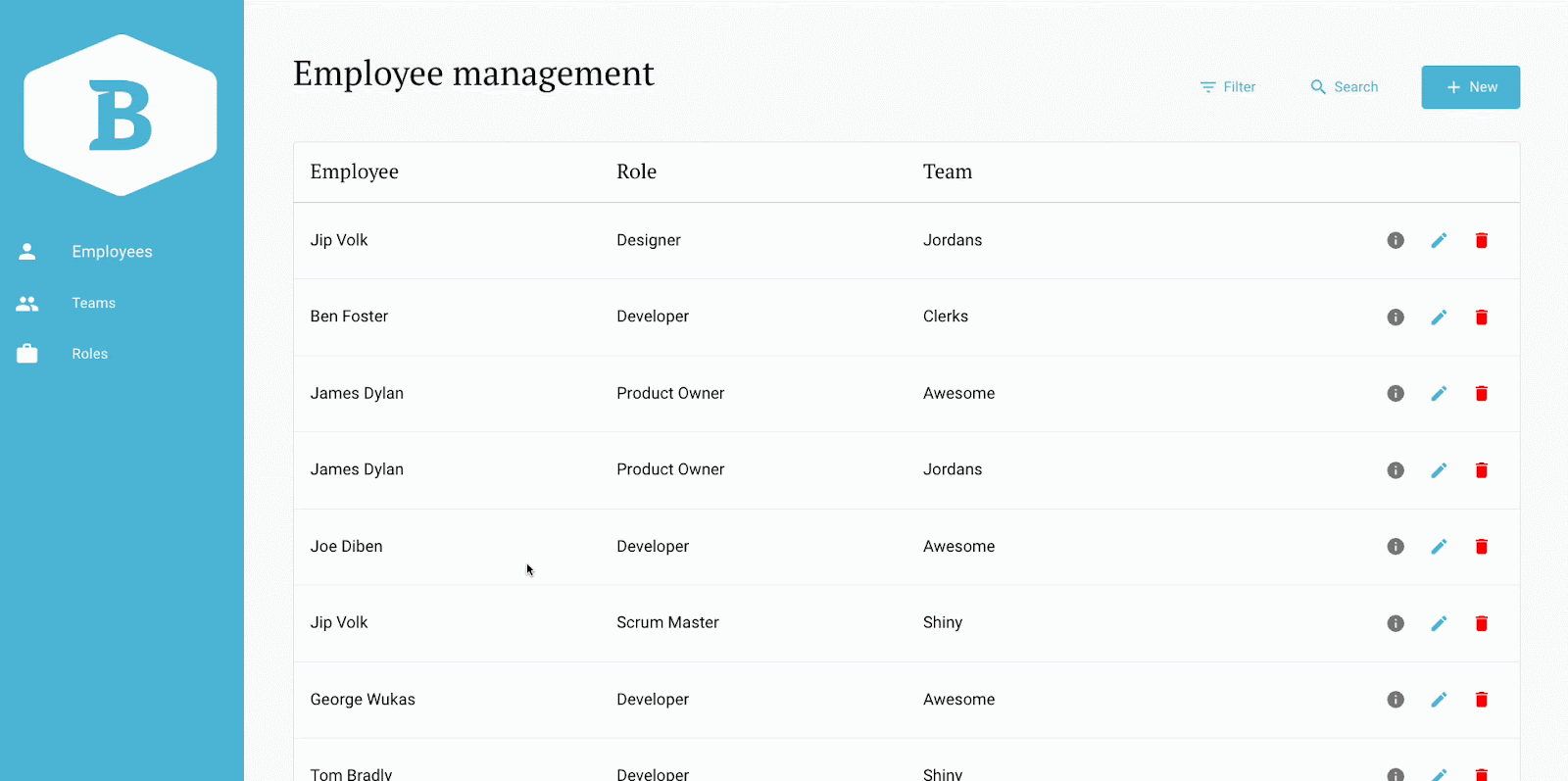Delete the Jip Volk Designer row
Image resolution: width=1568 pixels, height=781 pixels.
(x=1482, y=240)
